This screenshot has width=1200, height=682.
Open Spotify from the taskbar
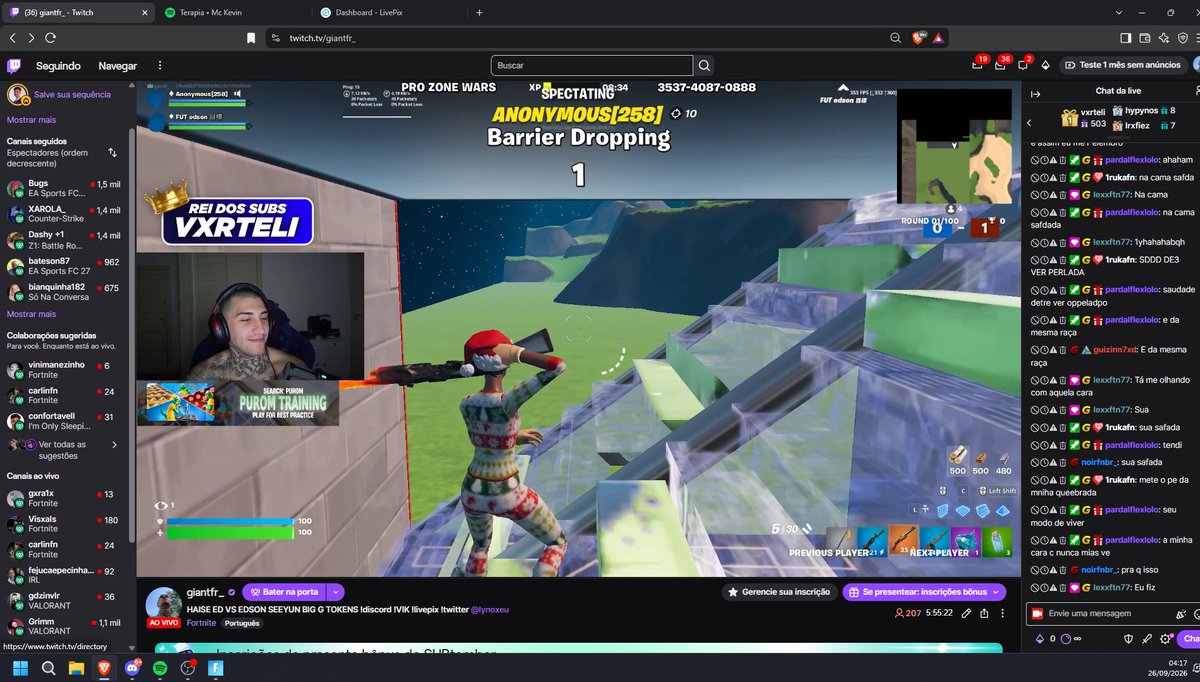pos(160,667)
